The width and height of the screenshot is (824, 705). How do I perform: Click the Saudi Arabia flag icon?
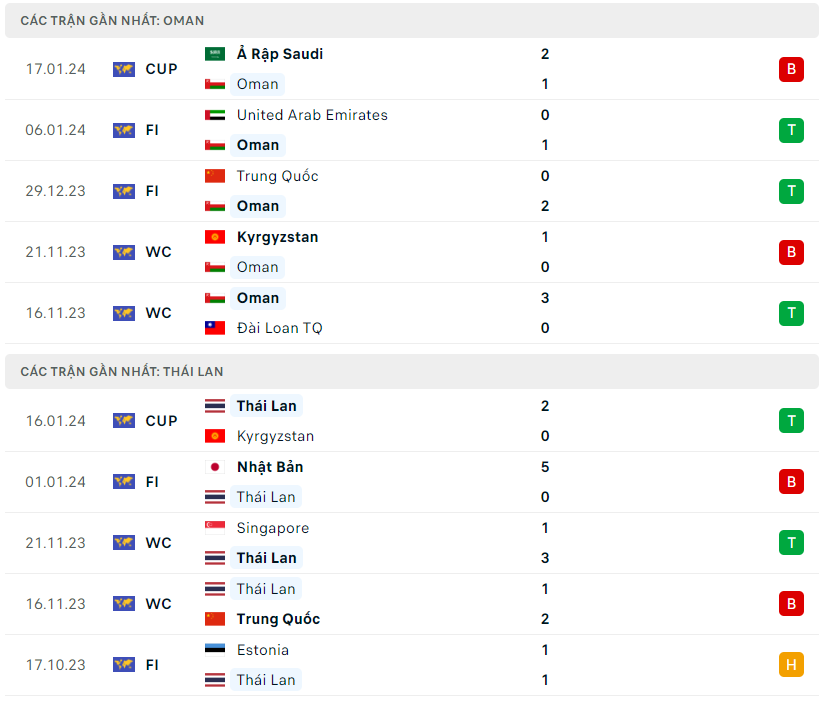click(215, 54)
